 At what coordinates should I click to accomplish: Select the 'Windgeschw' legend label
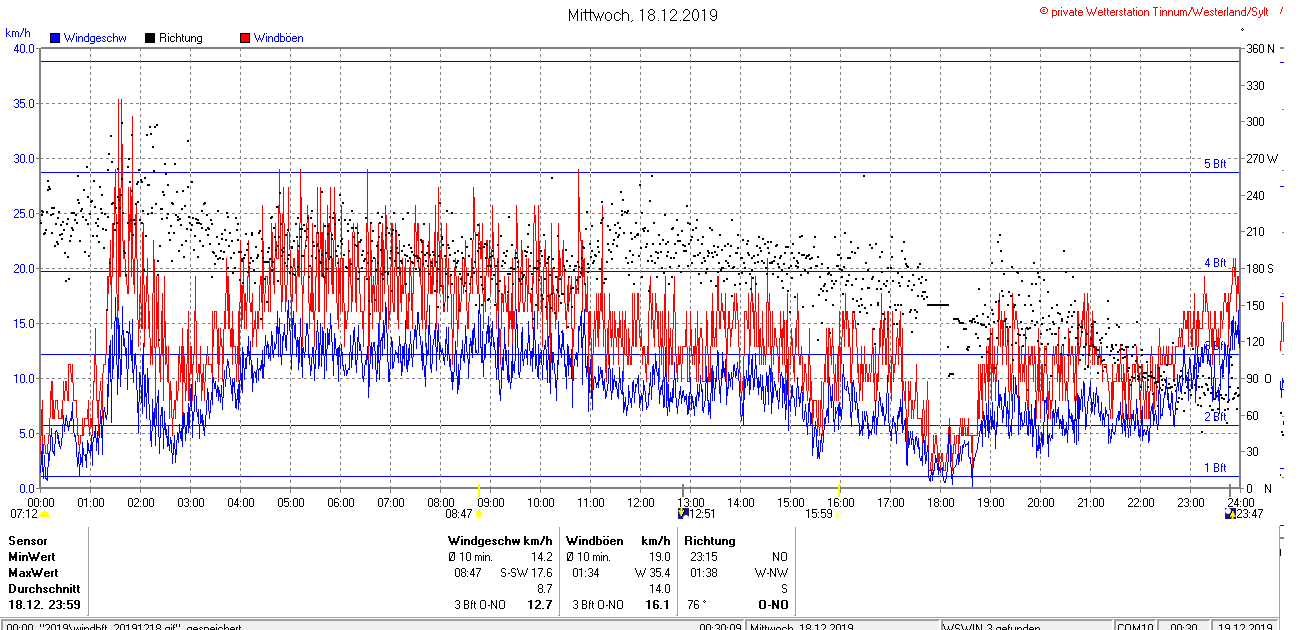(95, 38)
